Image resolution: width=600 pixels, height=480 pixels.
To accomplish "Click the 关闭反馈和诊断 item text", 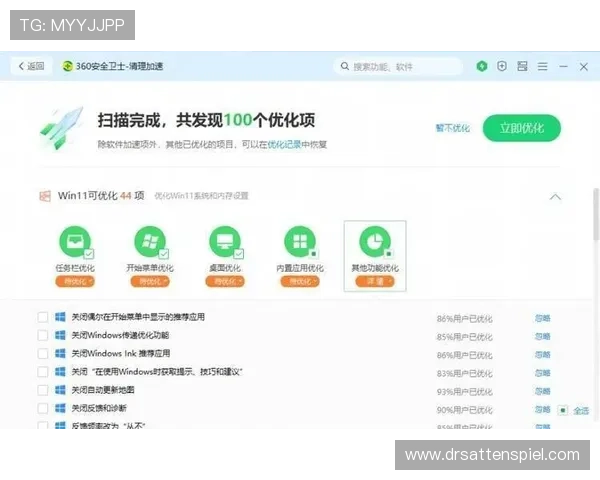I will click(99, 408).
